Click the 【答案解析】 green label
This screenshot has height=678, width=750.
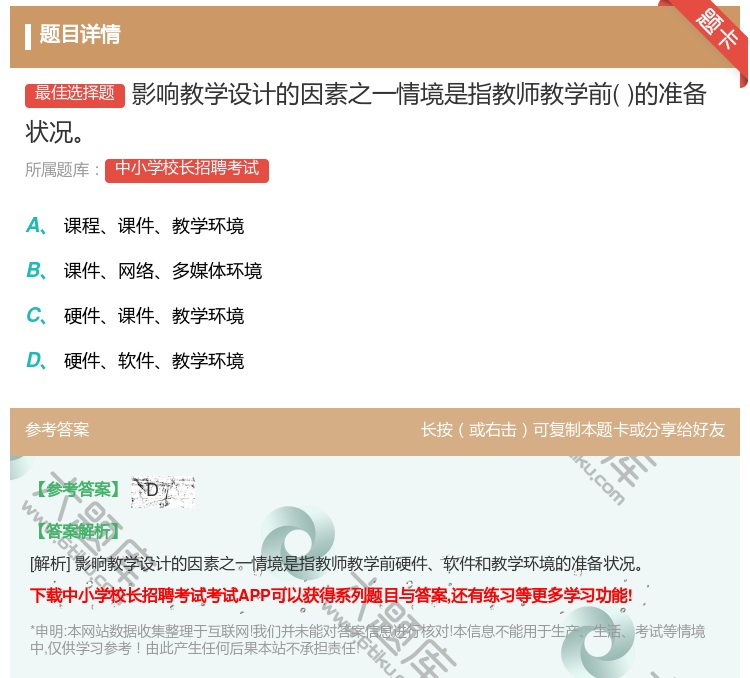[x=79, y=531]
